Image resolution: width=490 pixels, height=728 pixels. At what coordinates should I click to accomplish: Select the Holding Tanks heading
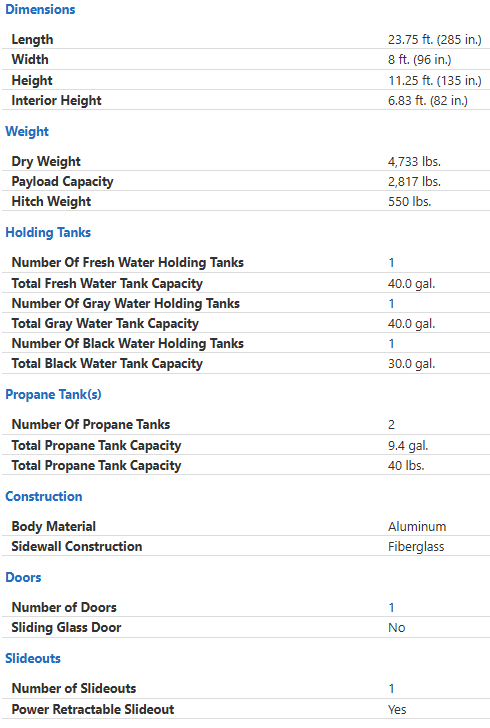48,232
